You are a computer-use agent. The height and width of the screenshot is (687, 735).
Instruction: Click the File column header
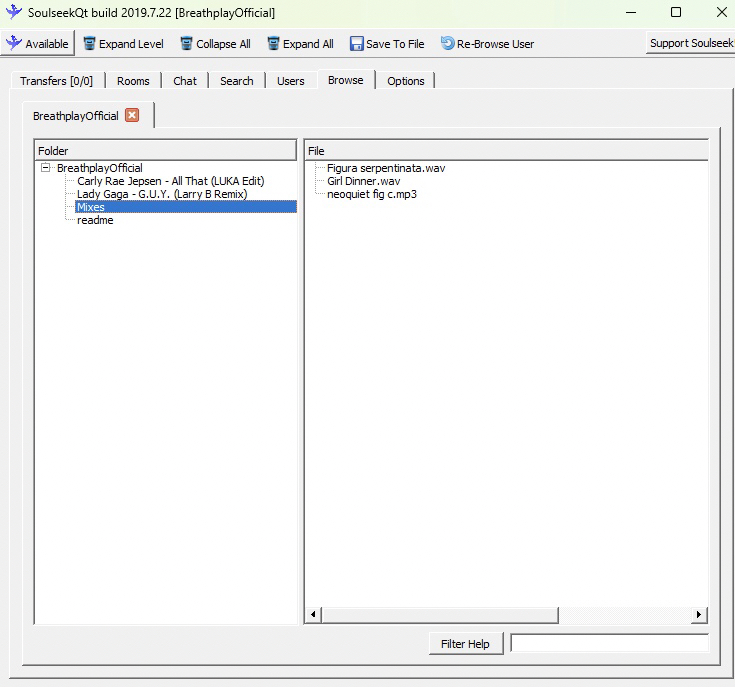click(x=506, y=150)
